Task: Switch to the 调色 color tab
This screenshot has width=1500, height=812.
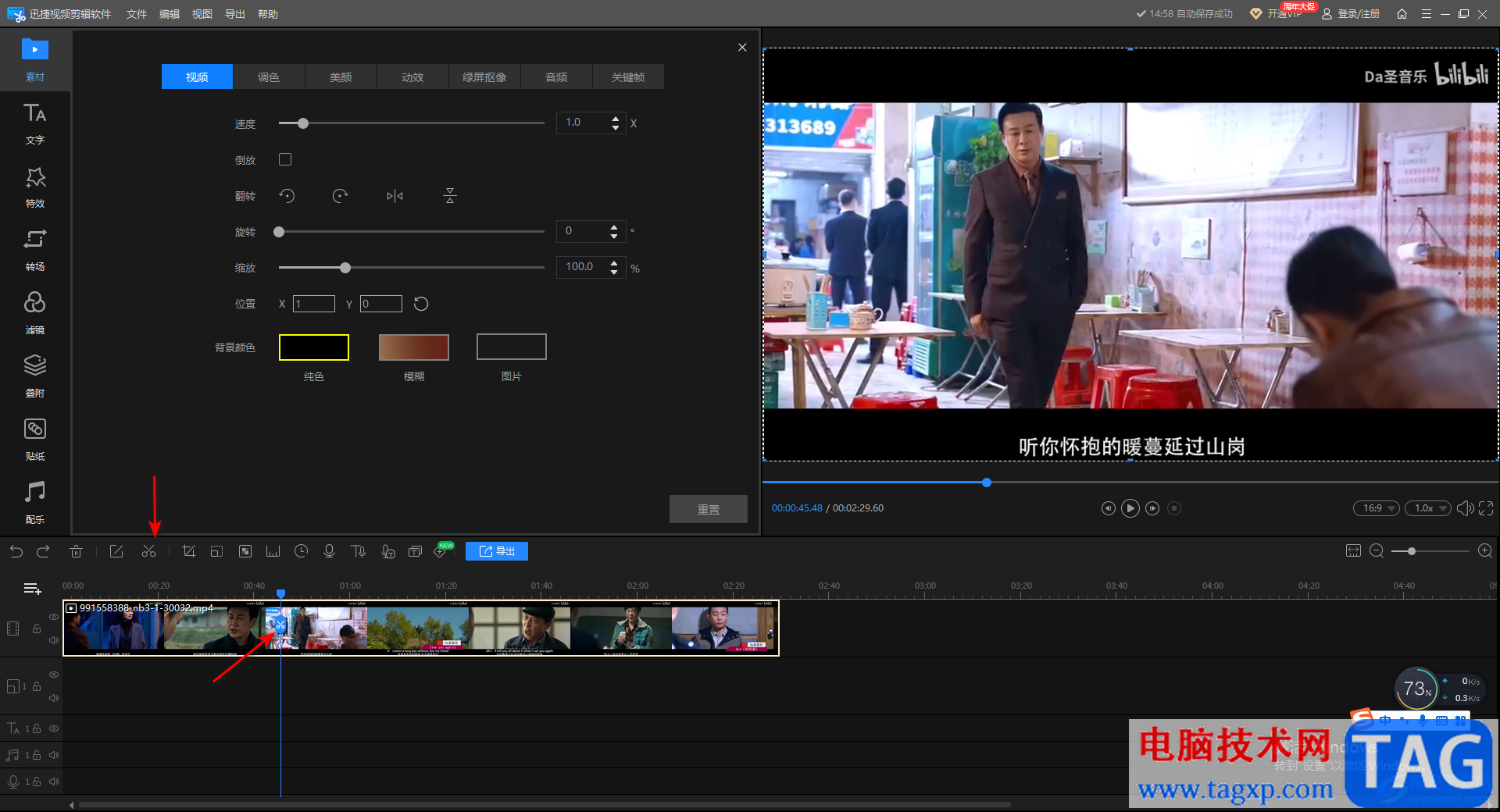Action: 269,77
